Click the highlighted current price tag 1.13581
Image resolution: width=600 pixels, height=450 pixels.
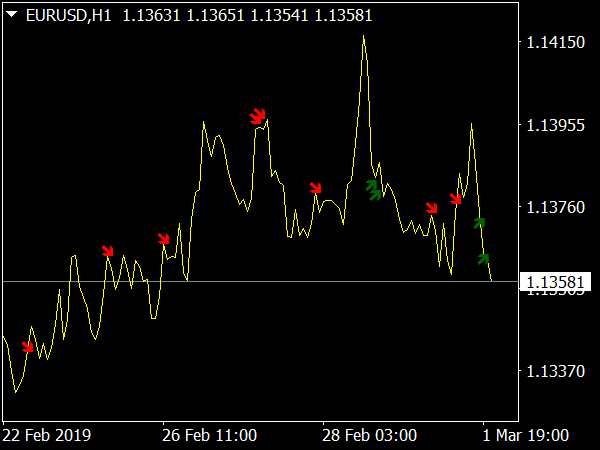click(x=555, y=282)
